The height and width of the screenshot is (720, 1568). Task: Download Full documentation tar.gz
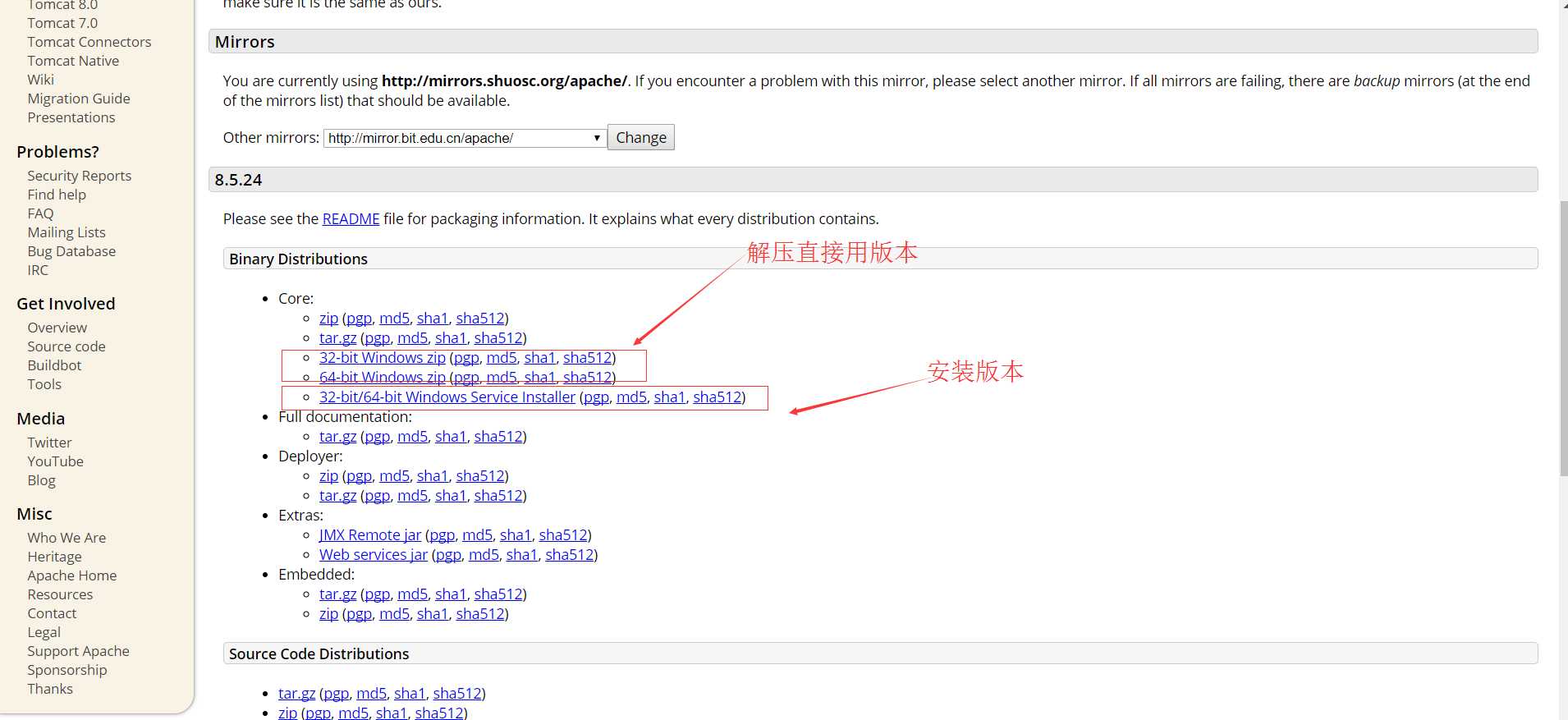tap(337, 436)
